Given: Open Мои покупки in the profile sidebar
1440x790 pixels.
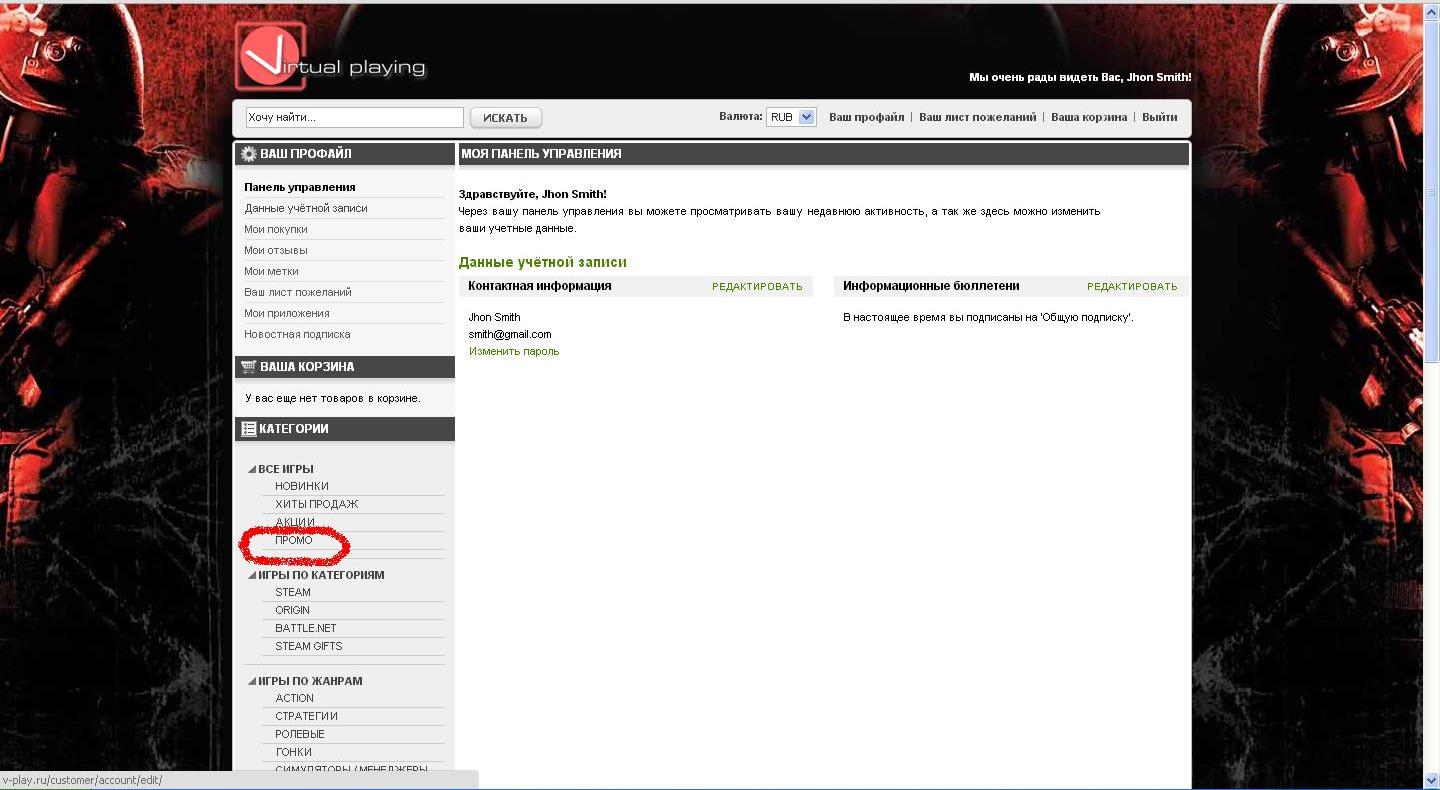Looking at the screenshot, I should tap(276, 229).
